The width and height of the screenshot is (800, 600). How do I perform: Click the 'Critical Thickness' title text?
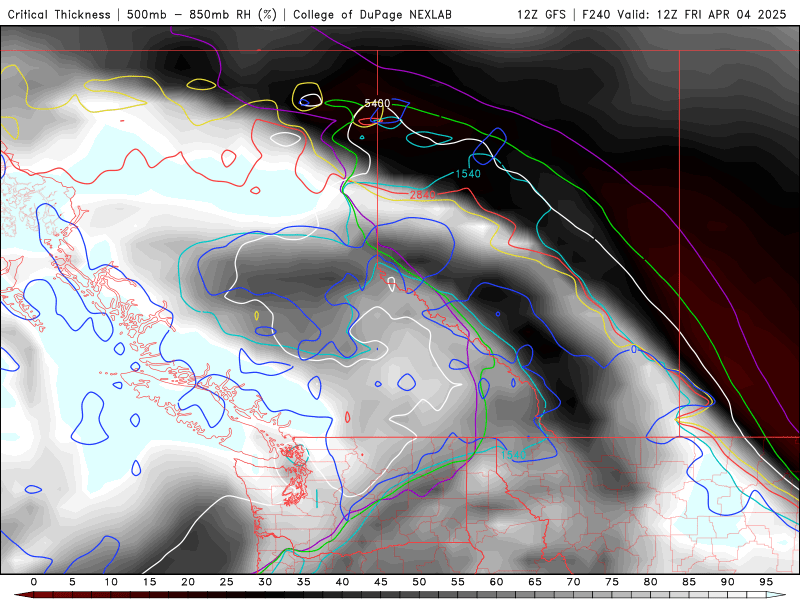pos(59,15)
